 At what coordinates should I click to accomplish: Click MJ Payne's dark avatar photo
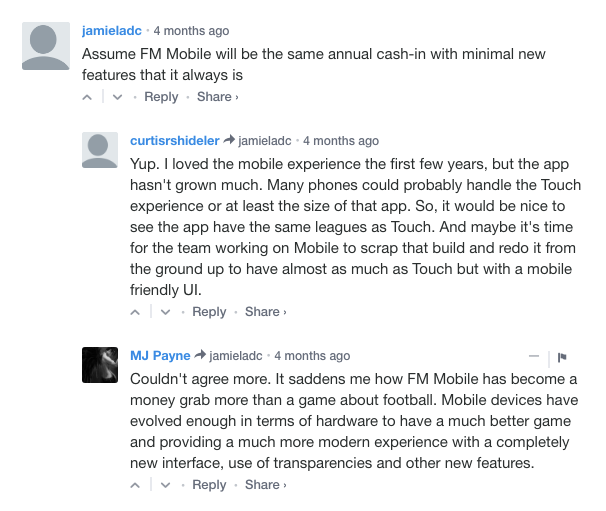point(100,365)
